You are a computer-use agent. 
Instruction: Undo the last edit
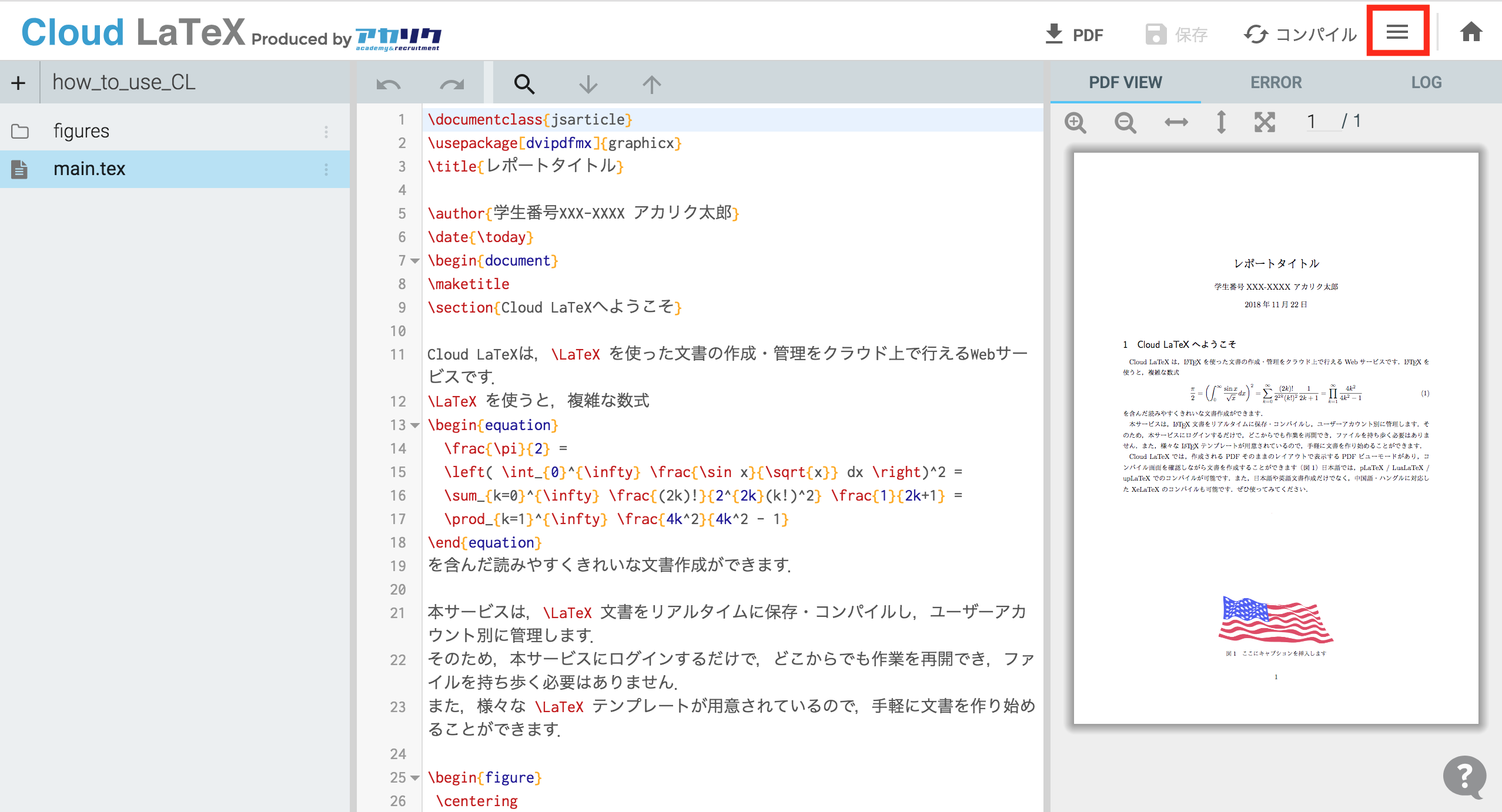click(x=389, y=85)
